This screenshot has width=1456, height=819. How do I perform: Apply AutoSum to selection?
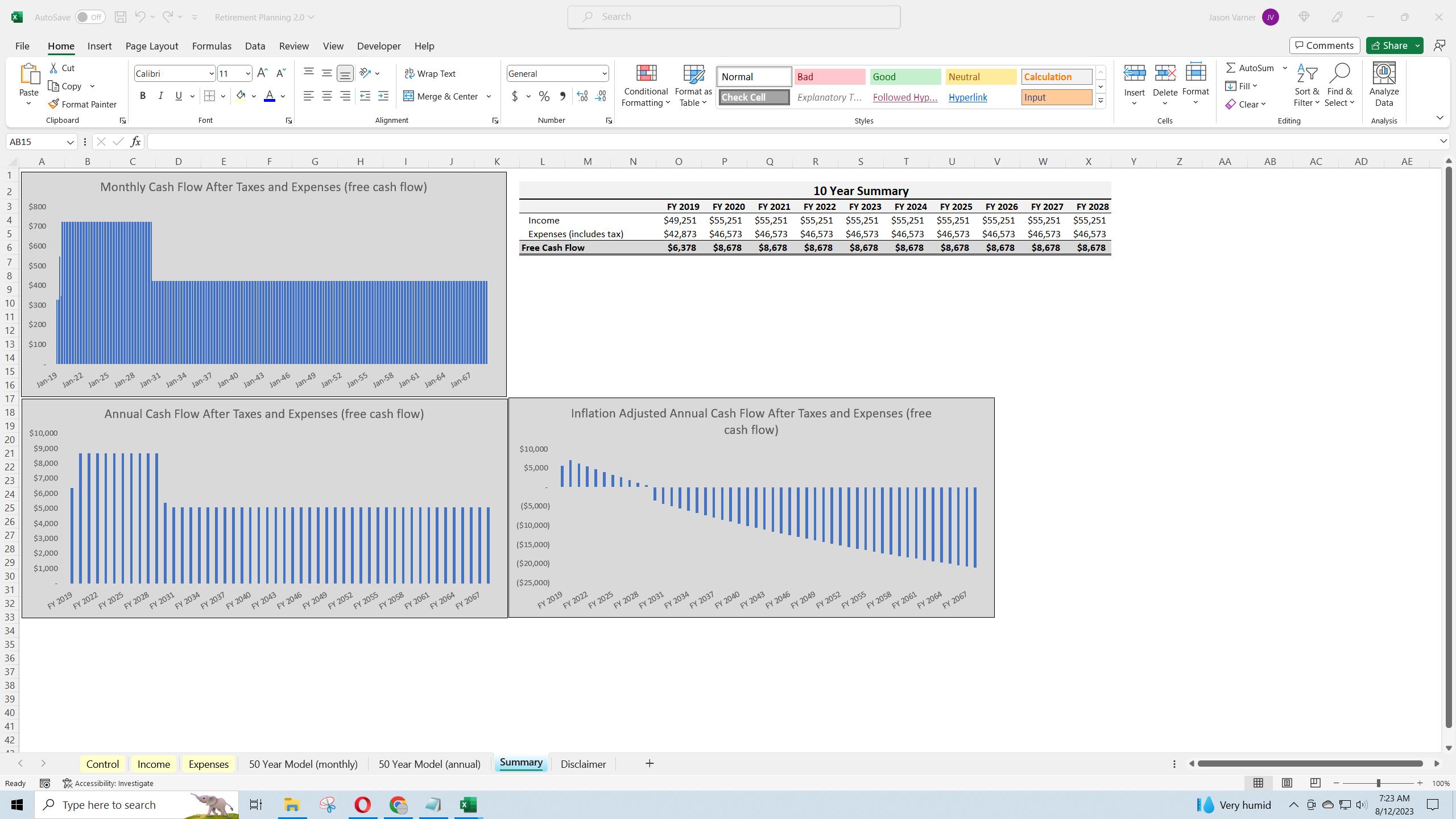click(1251, 67)
